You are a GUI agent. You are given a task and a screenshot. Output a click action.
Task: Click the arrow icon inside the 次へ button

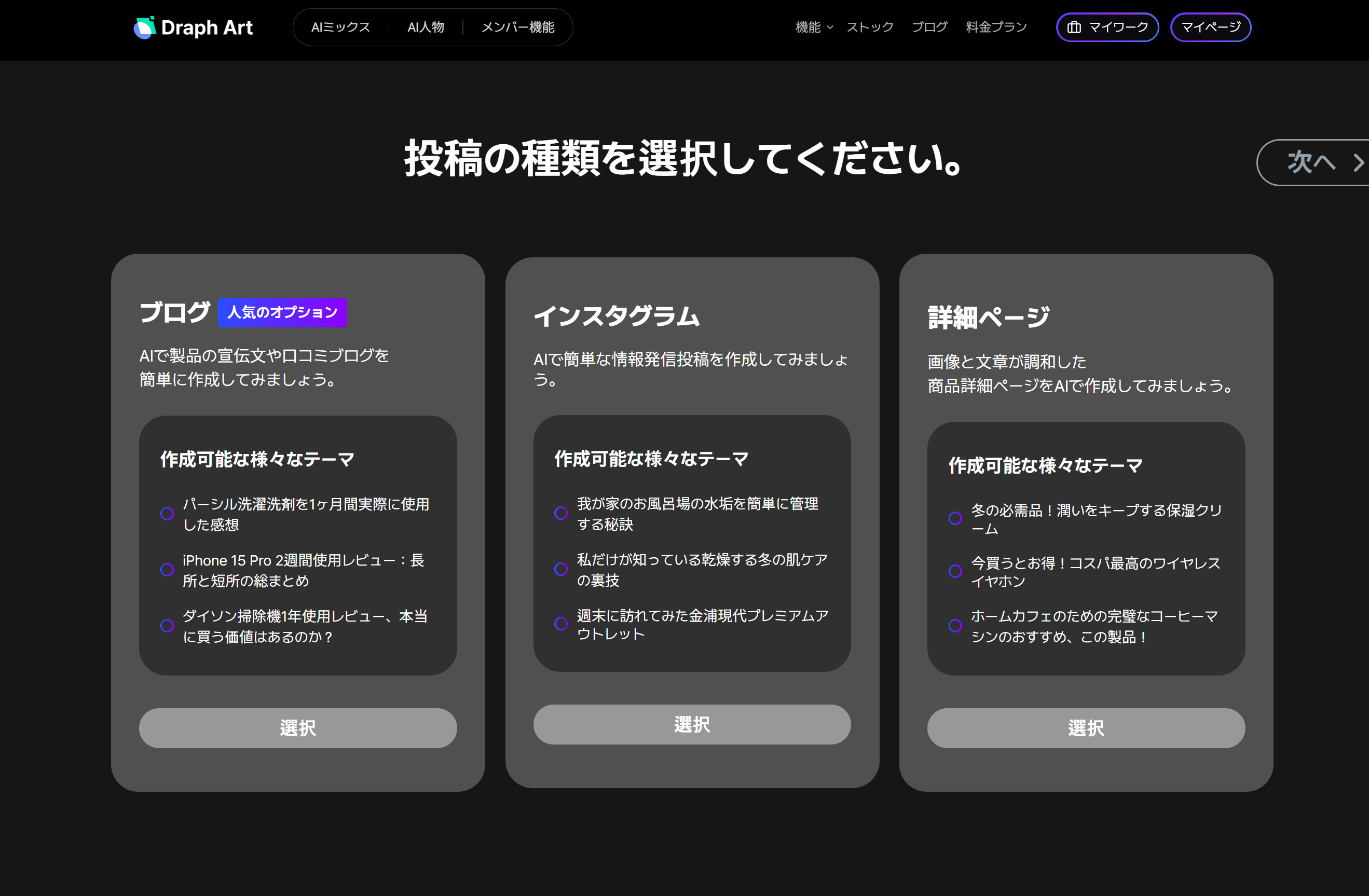(x=1358, y=163)
